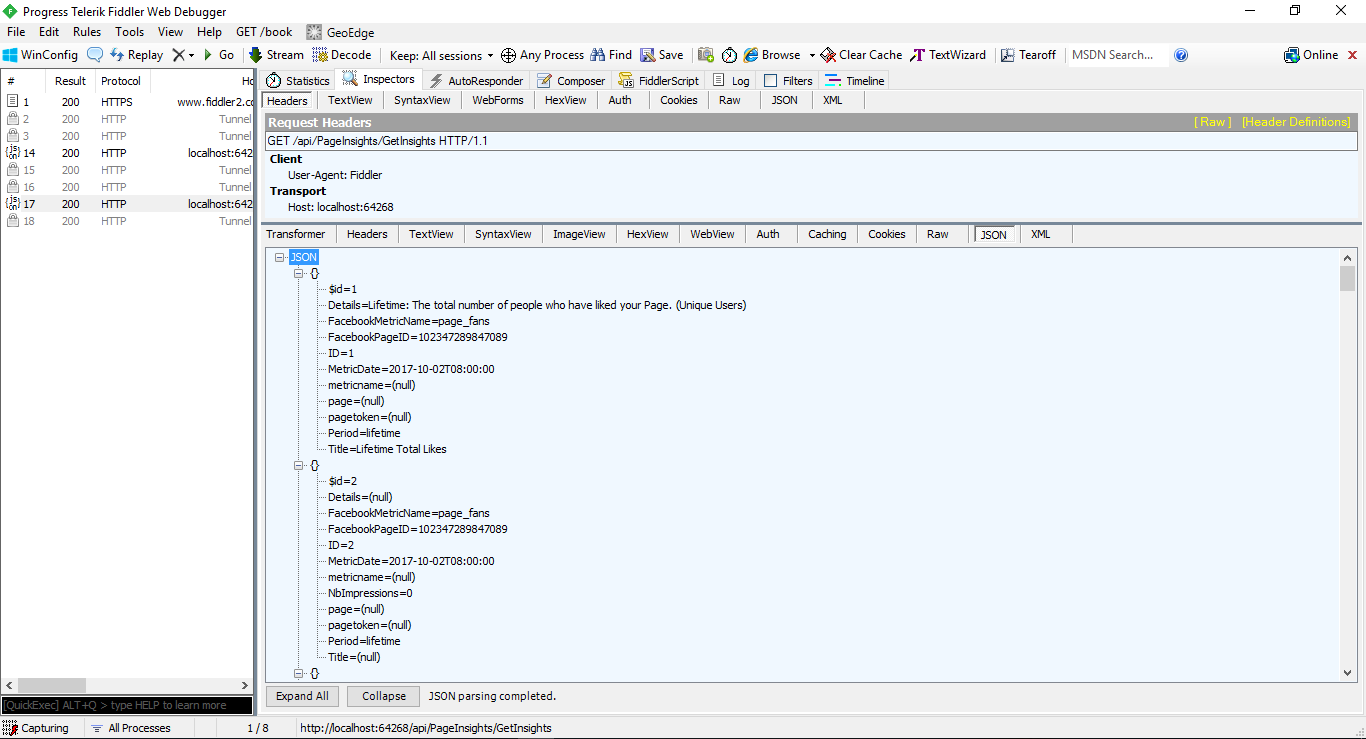
Task: Click the MSDN Search input field
Action: pos(1115,55)
